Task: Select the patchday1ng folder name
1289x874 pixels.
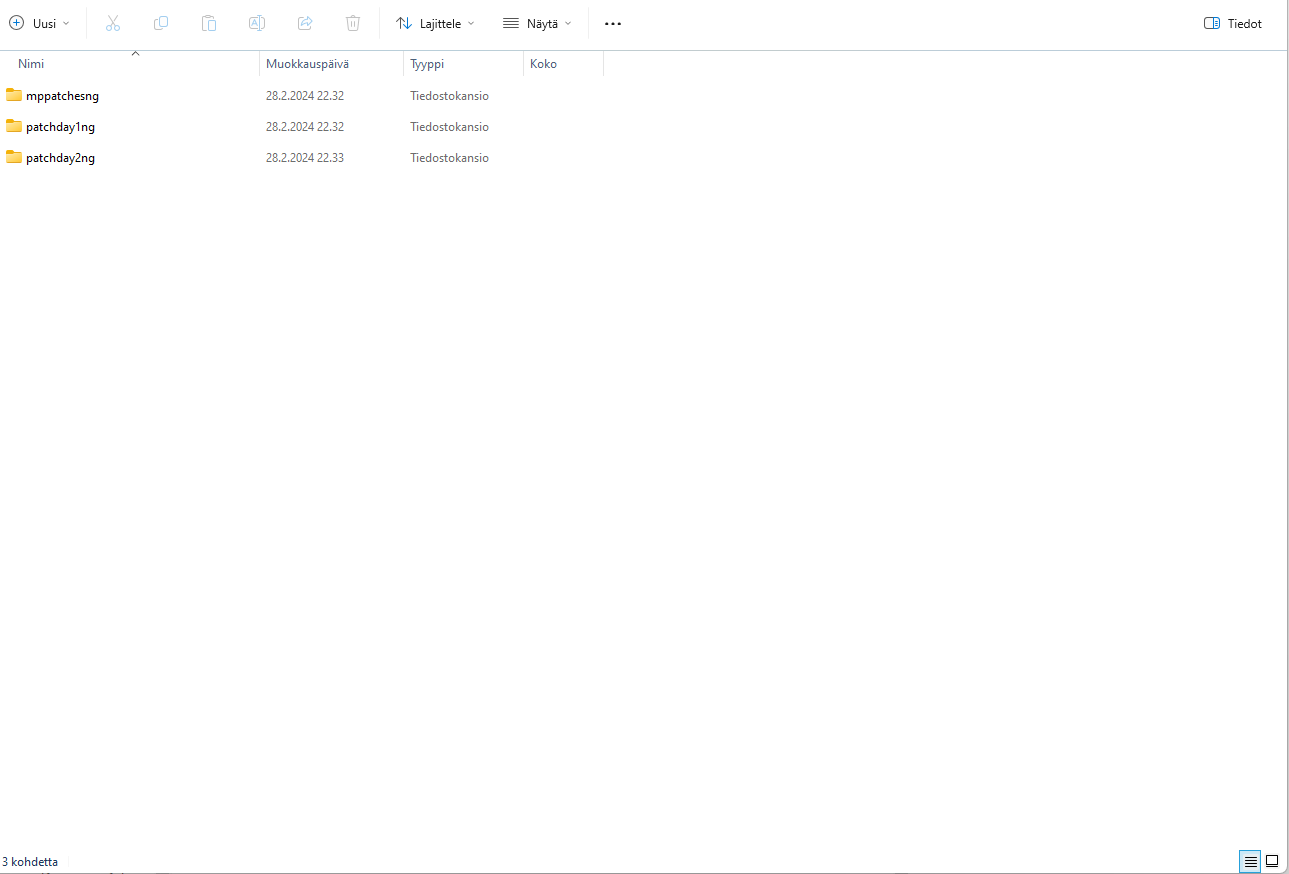Action: (x=60, y=127)
